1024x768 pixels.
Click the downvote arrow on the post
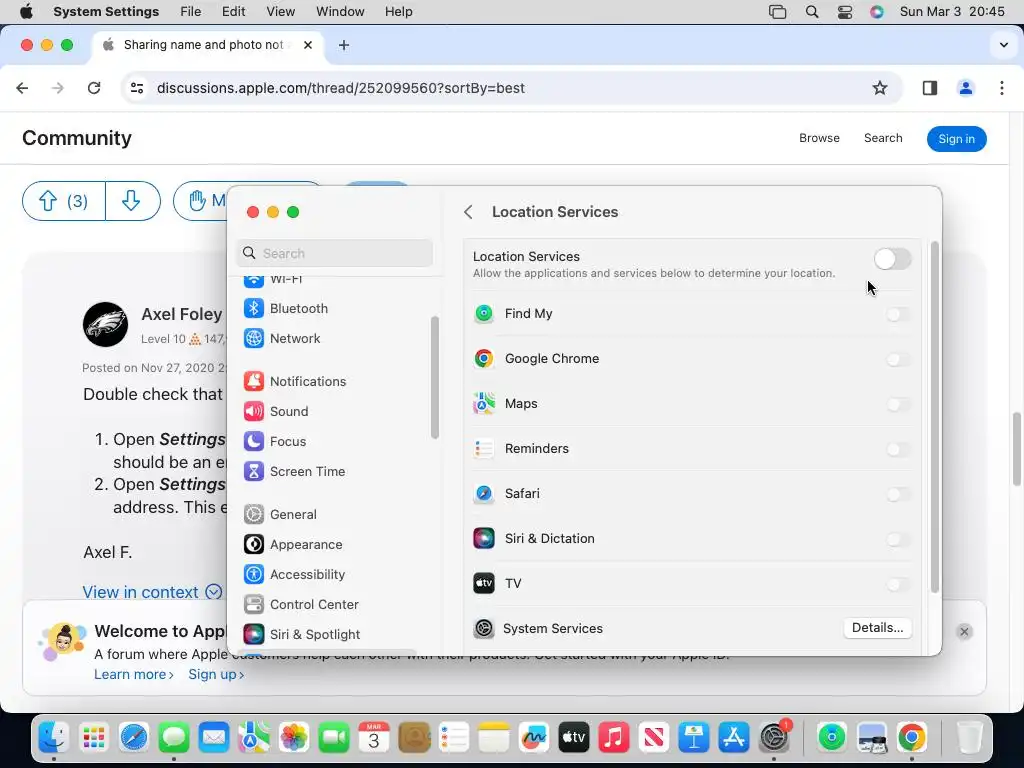[131, 200]
